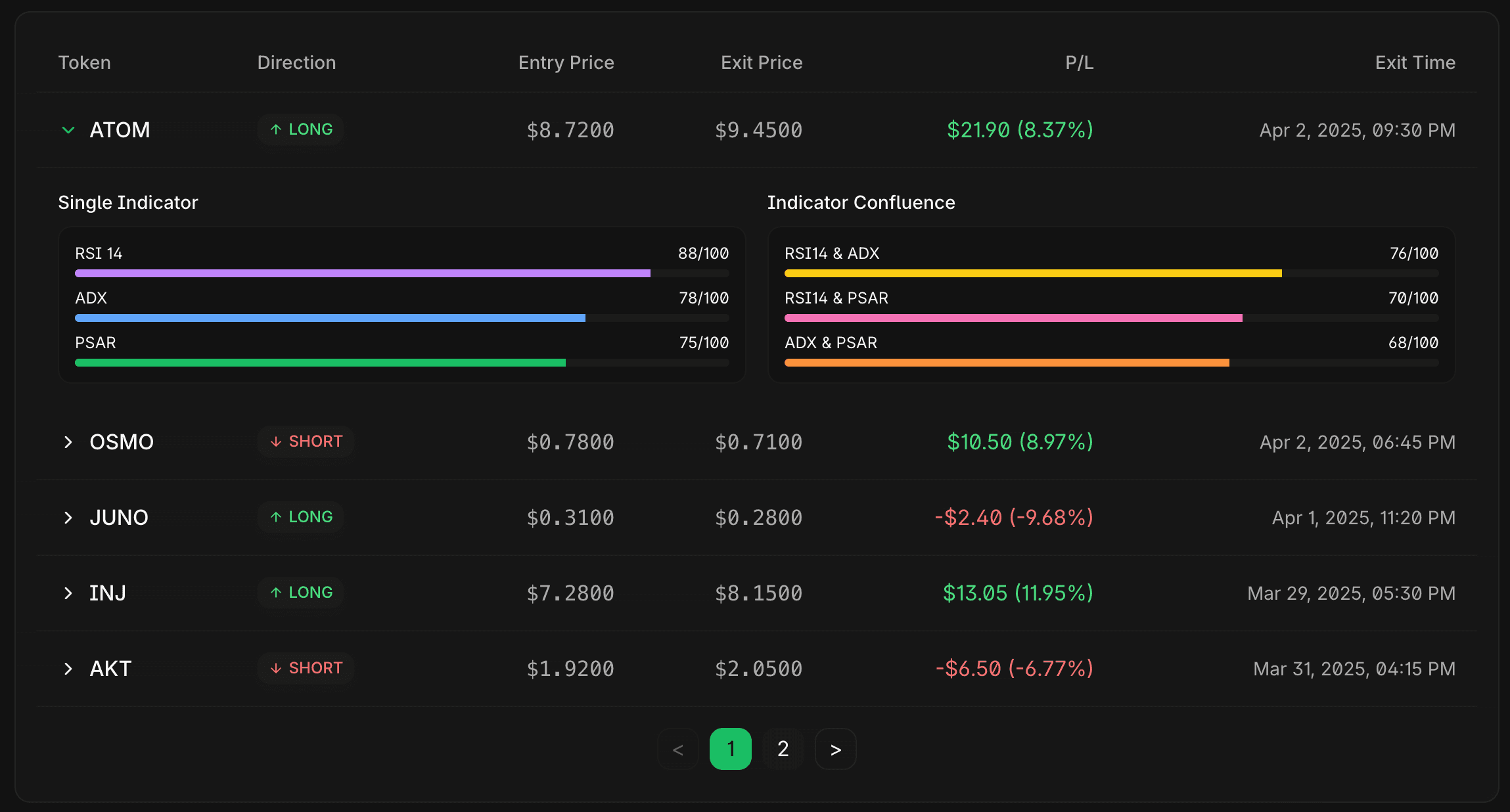This screenshot has width=1510, height=812.
Task: Expand the INJ row chevron
Action: click(68, 593)
